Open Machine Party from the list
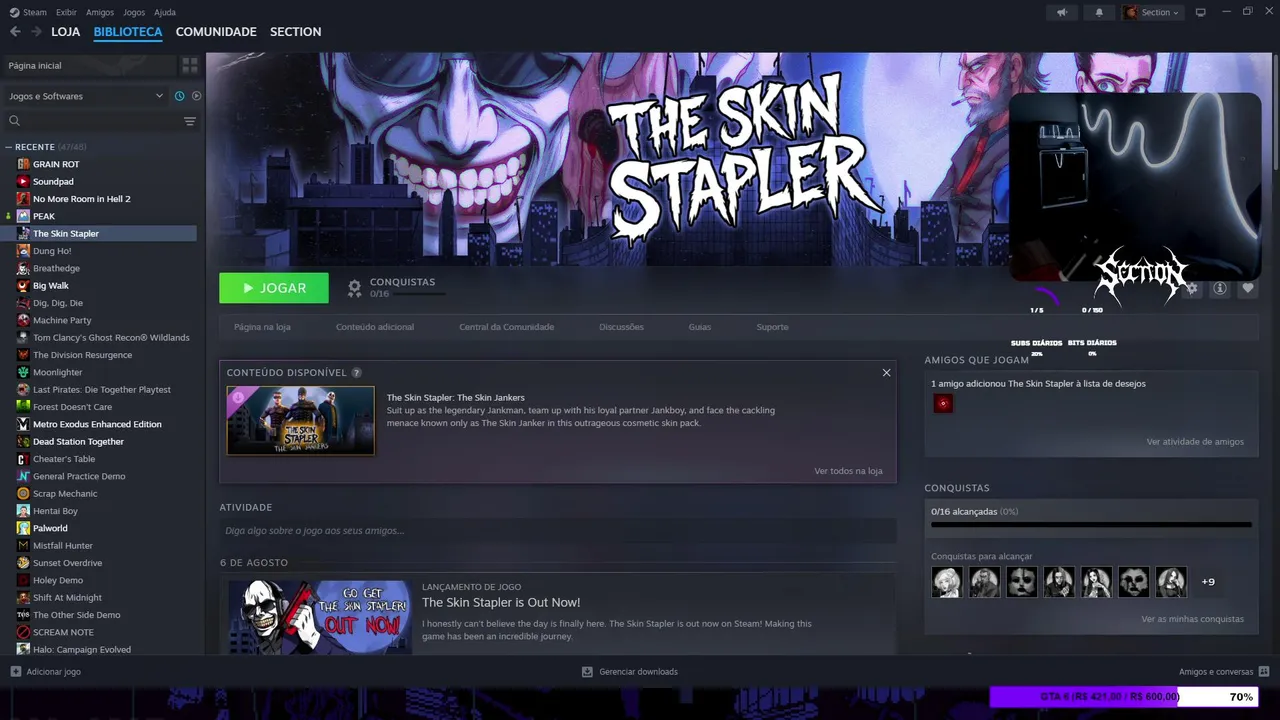The image size is (1280, 720). coord(62,320)
